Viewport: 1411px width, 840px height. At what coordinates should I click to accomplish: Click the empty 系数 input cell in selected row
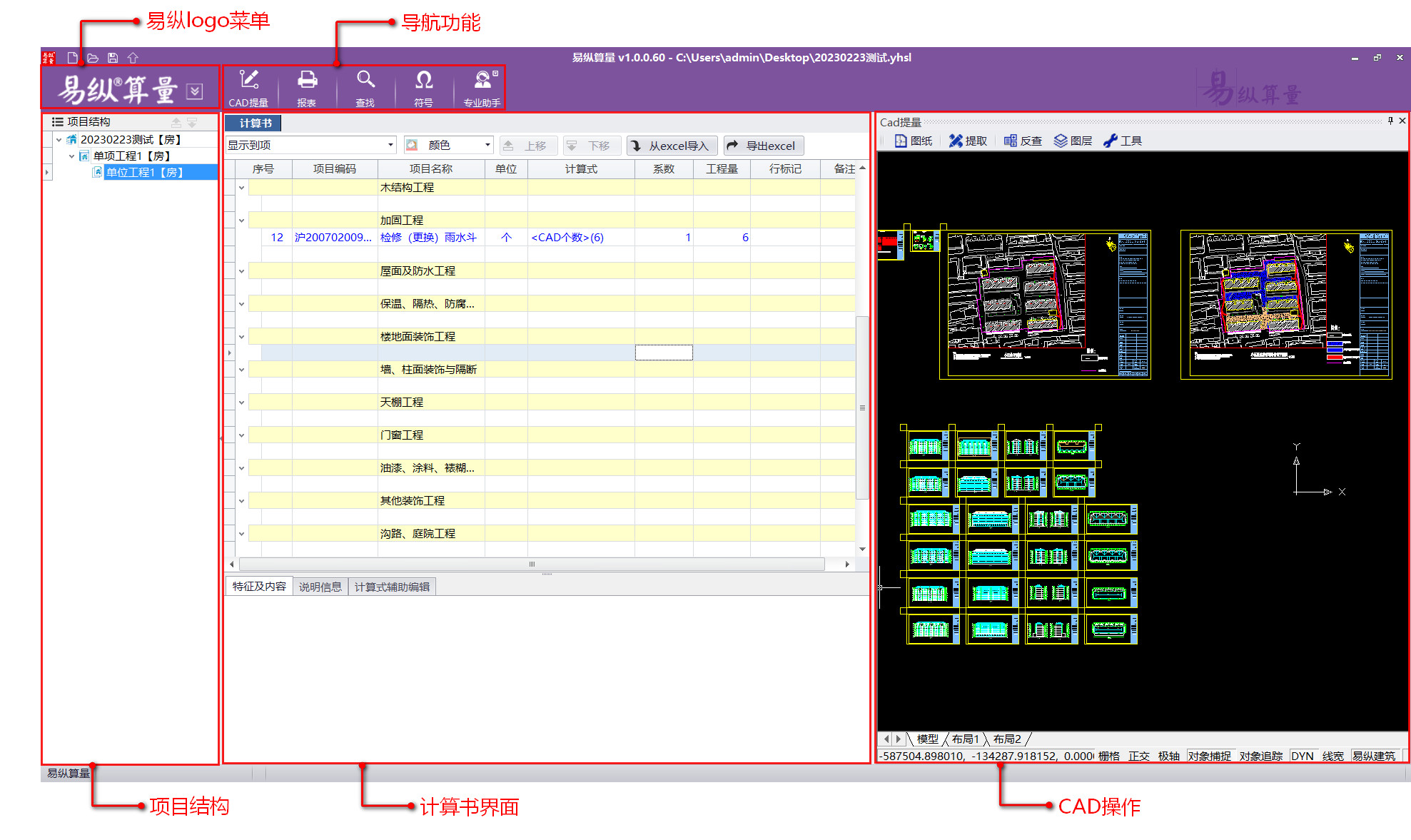664,353
